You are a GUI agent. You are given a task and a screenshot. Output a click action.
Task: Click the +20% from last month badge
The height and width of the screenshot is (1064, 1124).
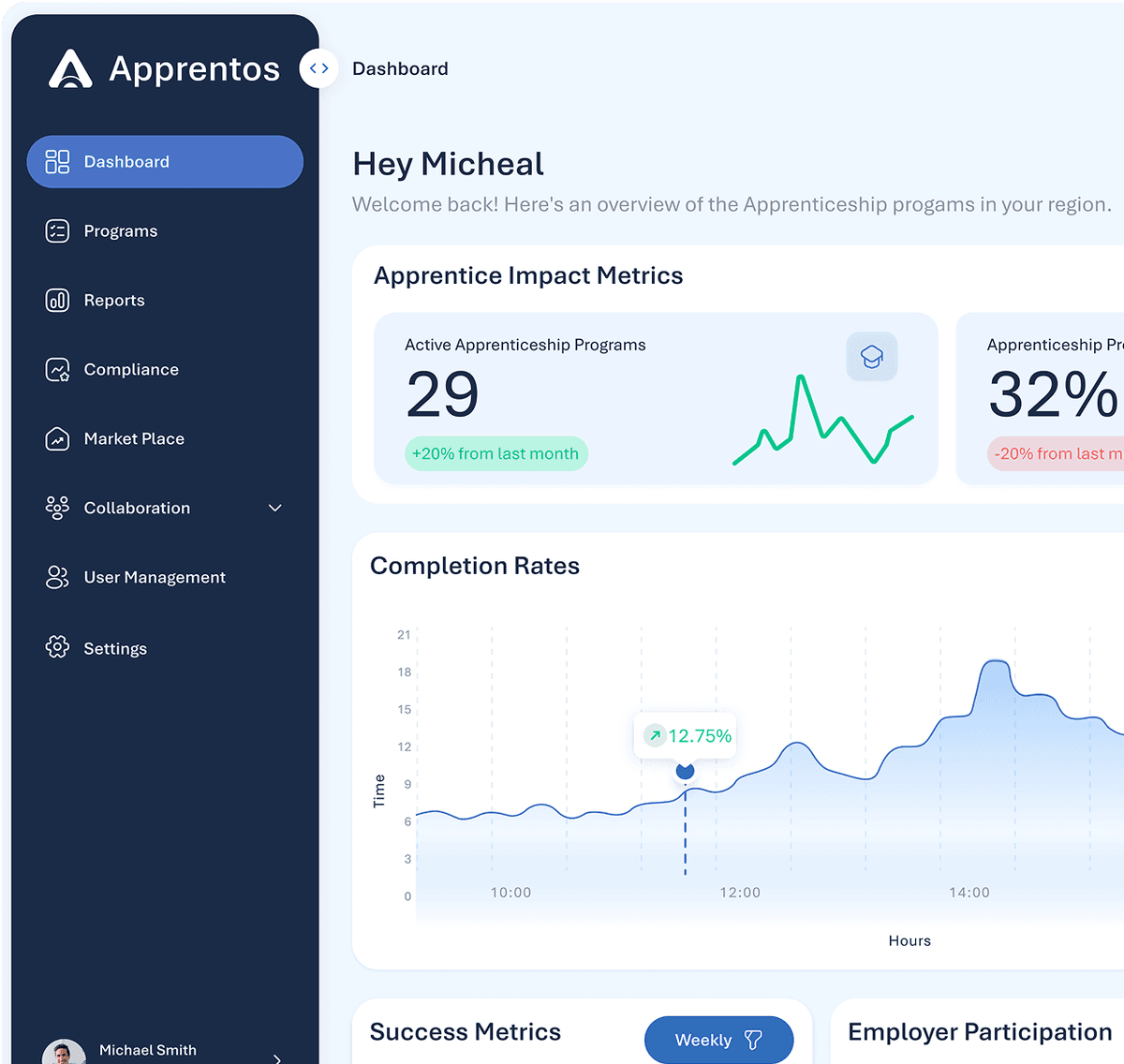[495, 453]
